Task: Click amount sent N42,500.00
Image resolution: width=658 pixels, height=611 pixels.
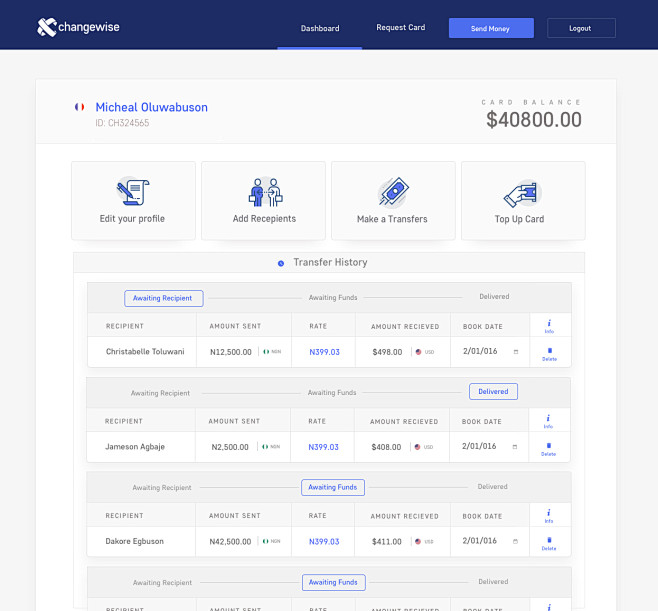Action: 230,541
